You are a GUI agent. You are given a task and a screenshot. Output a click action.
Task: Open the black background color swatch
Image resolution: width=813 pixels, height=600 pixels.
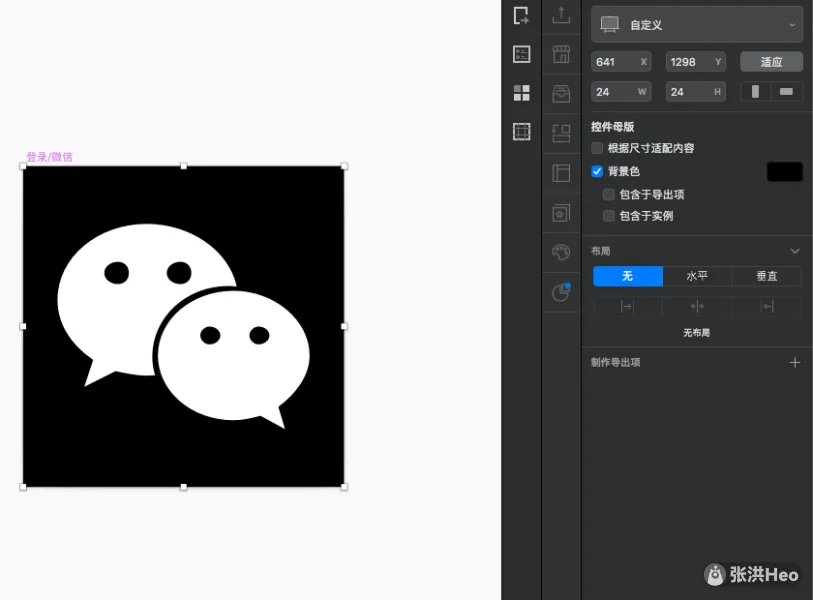tap(784, 172)
